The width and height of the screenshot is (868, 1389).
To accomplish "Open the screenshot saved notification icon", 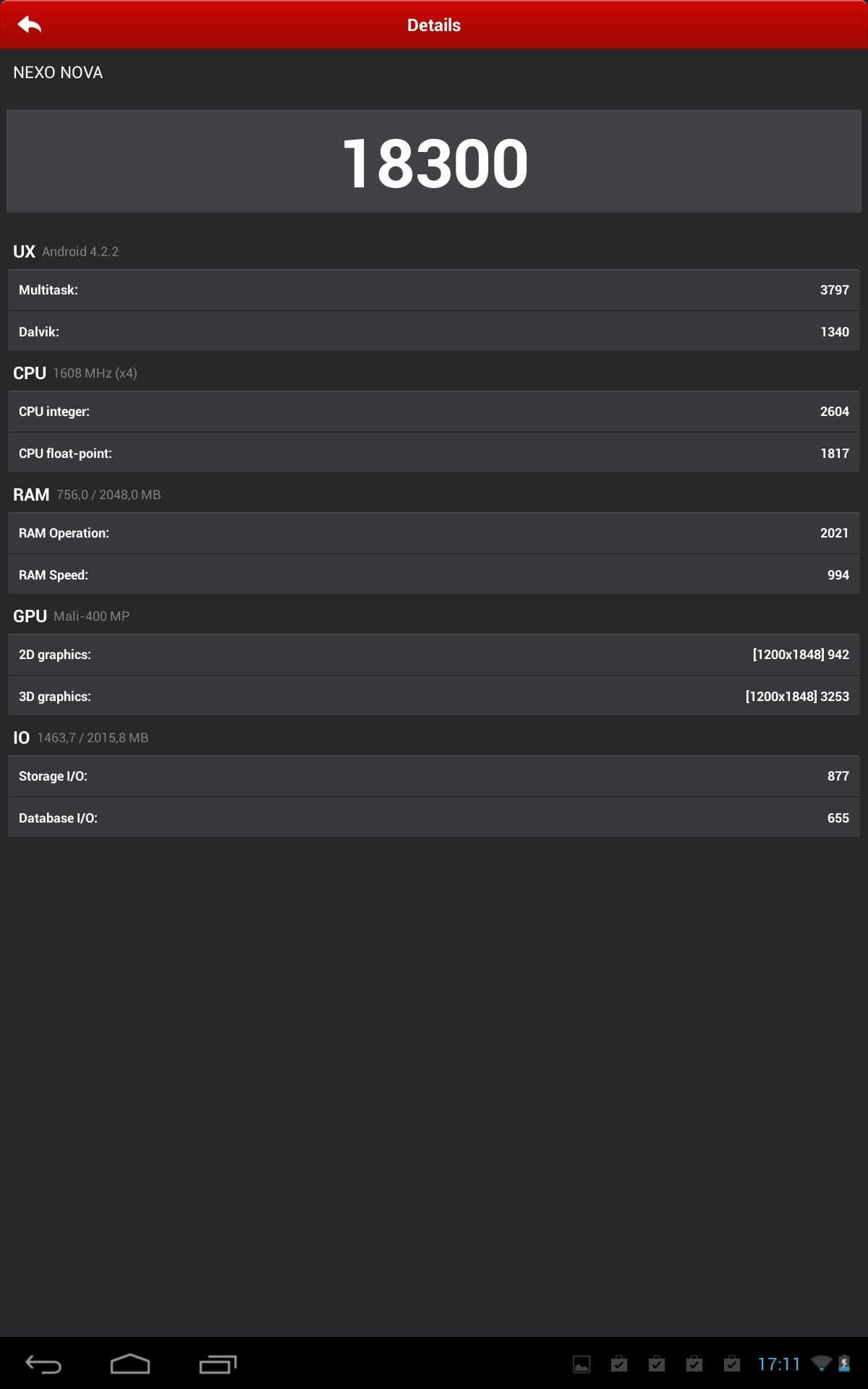I will (x=582, y=1364).
